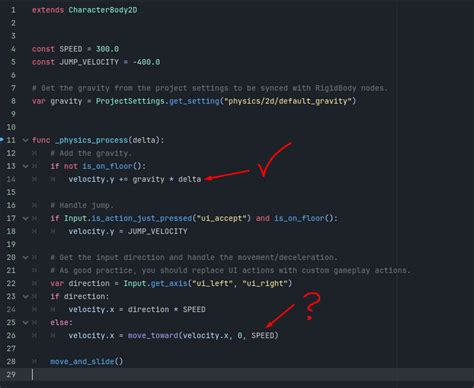Click the 'move_and_slide()' call on line 28
Image resolution: width=474 pixels, height=388 pixels.
(87, 362)
